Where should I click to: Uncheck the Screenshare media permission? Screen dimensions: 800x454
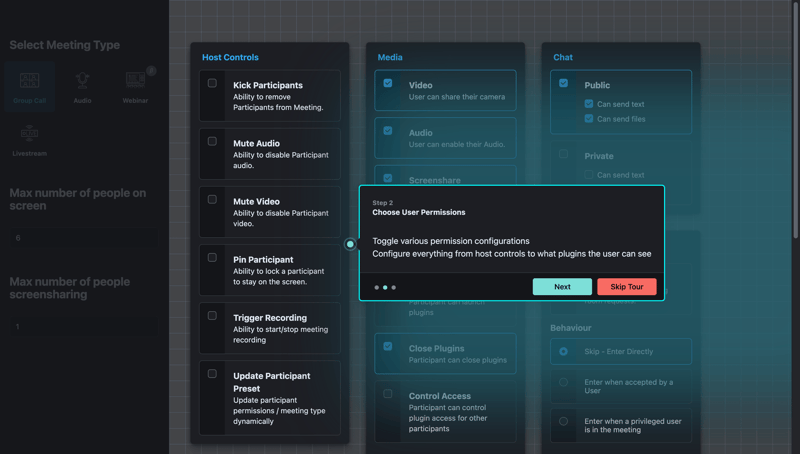[388, 178]
